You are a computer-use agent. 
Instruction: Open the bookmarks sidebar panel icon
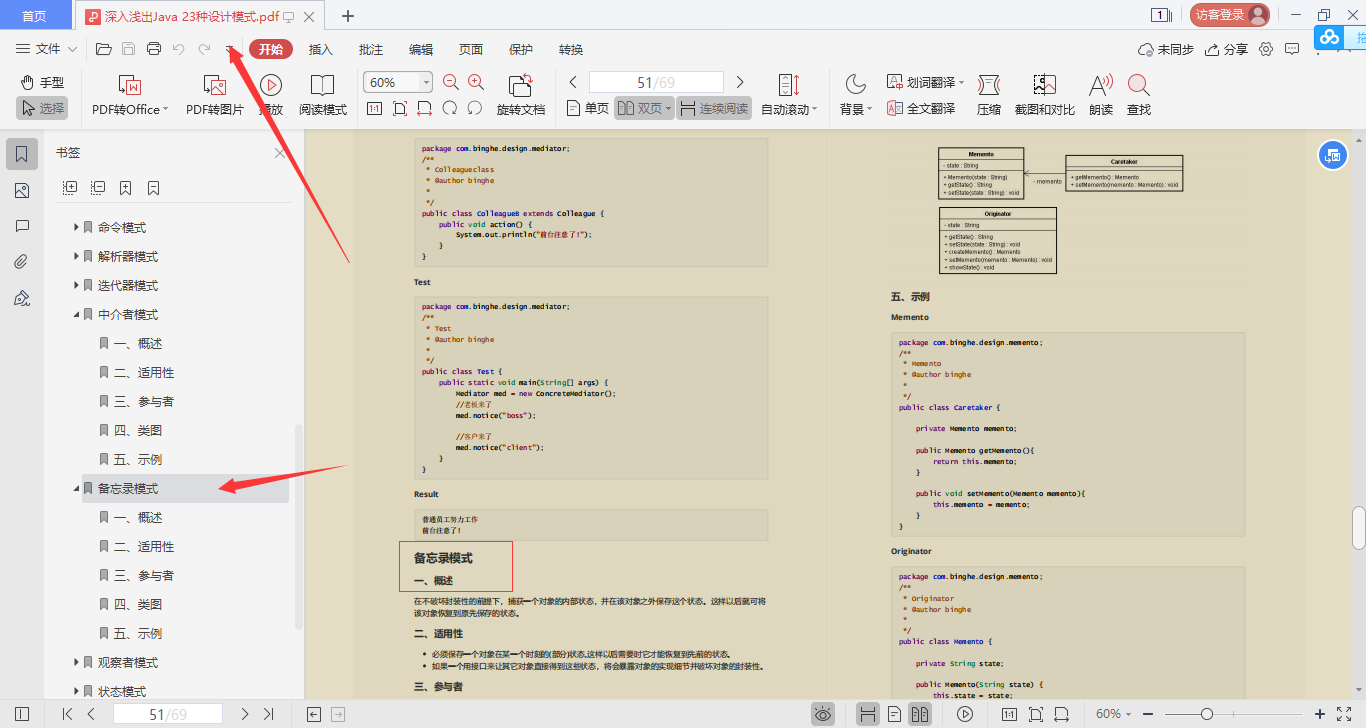click(22, 154)
